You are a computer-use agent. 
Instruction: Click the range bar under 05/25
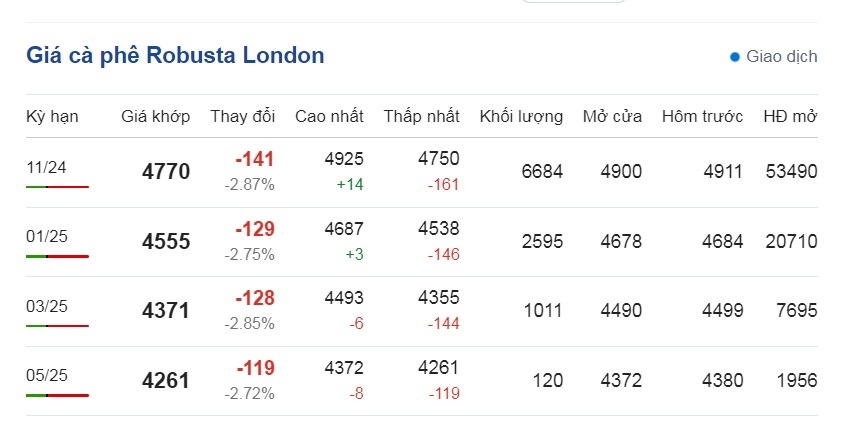click(x=58, y=396)
